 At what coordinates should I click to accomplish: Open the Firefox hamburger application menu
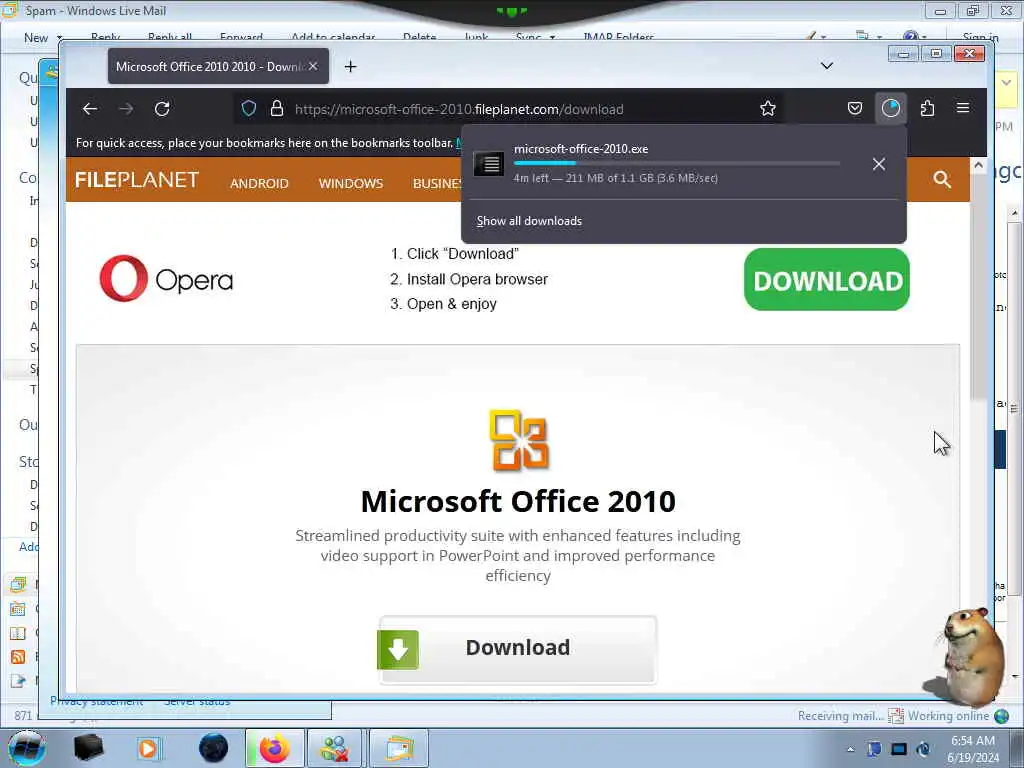[x=963, y=108]
